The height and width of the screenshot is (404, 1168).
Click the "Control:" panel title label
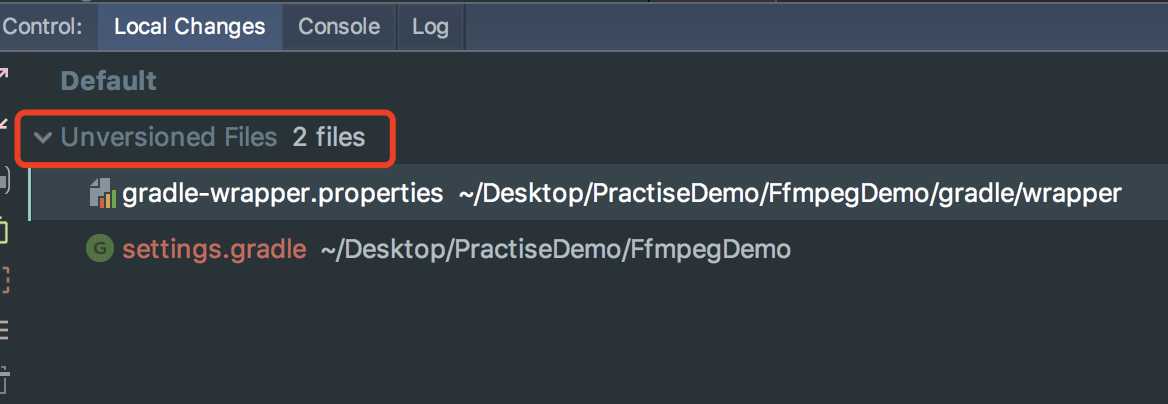tap(42, 27)
